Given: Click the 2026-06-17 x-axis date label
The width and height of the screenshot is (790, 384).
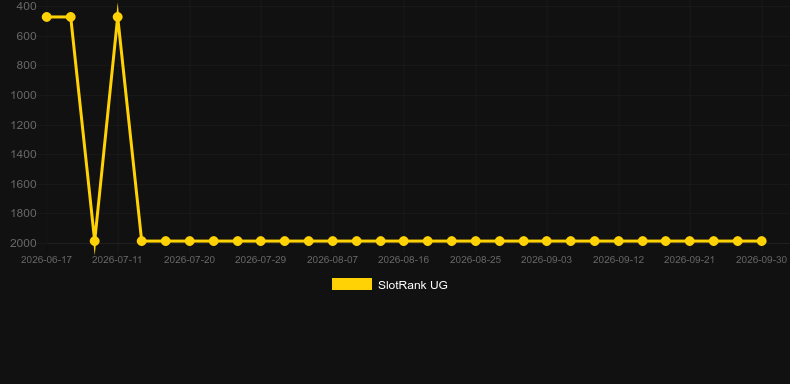Looking at the screenshot, I should coord(46,260).
